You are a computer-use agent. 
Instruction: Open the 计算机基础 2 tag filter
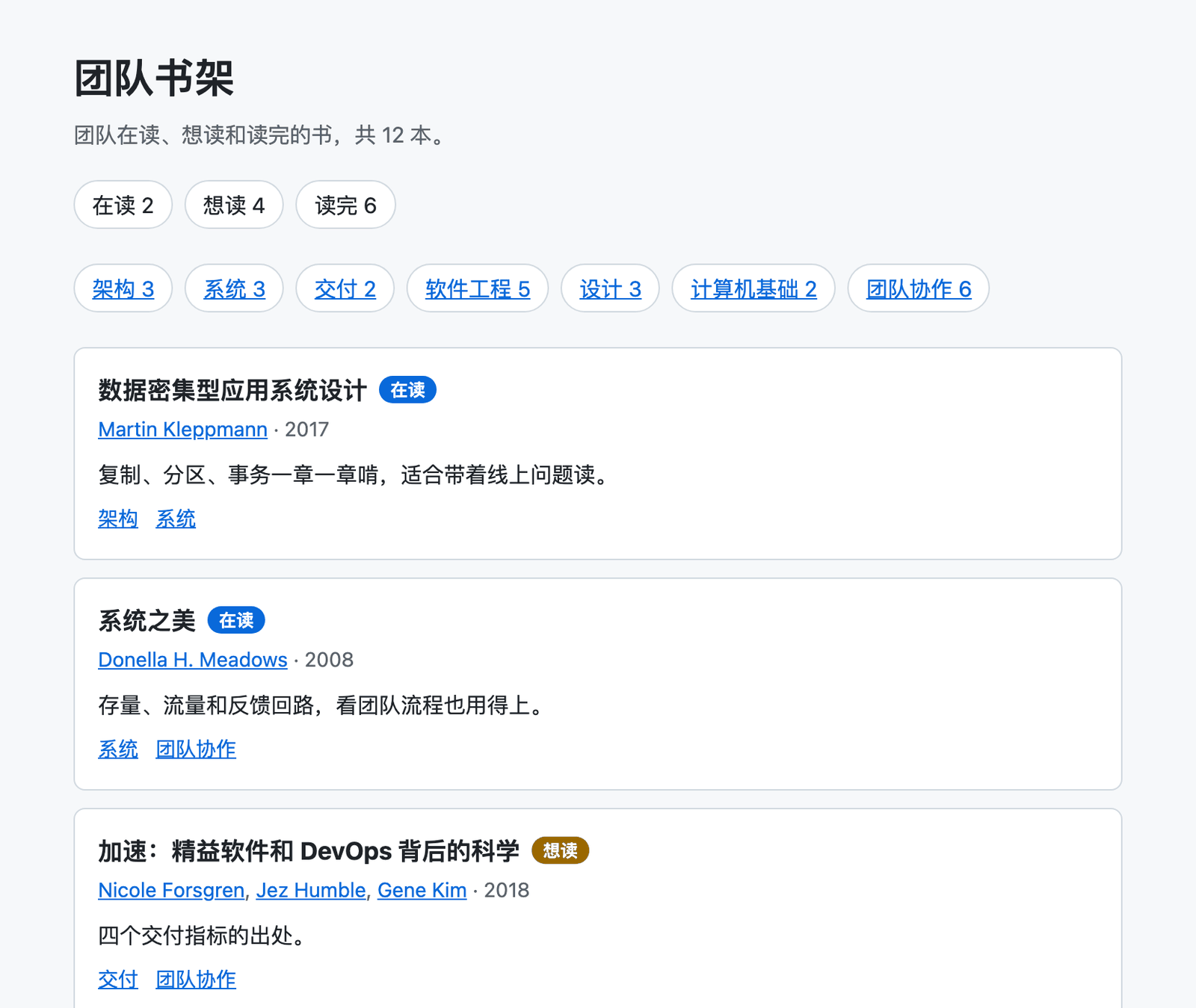pyautogui.click(x=753, y=288)
